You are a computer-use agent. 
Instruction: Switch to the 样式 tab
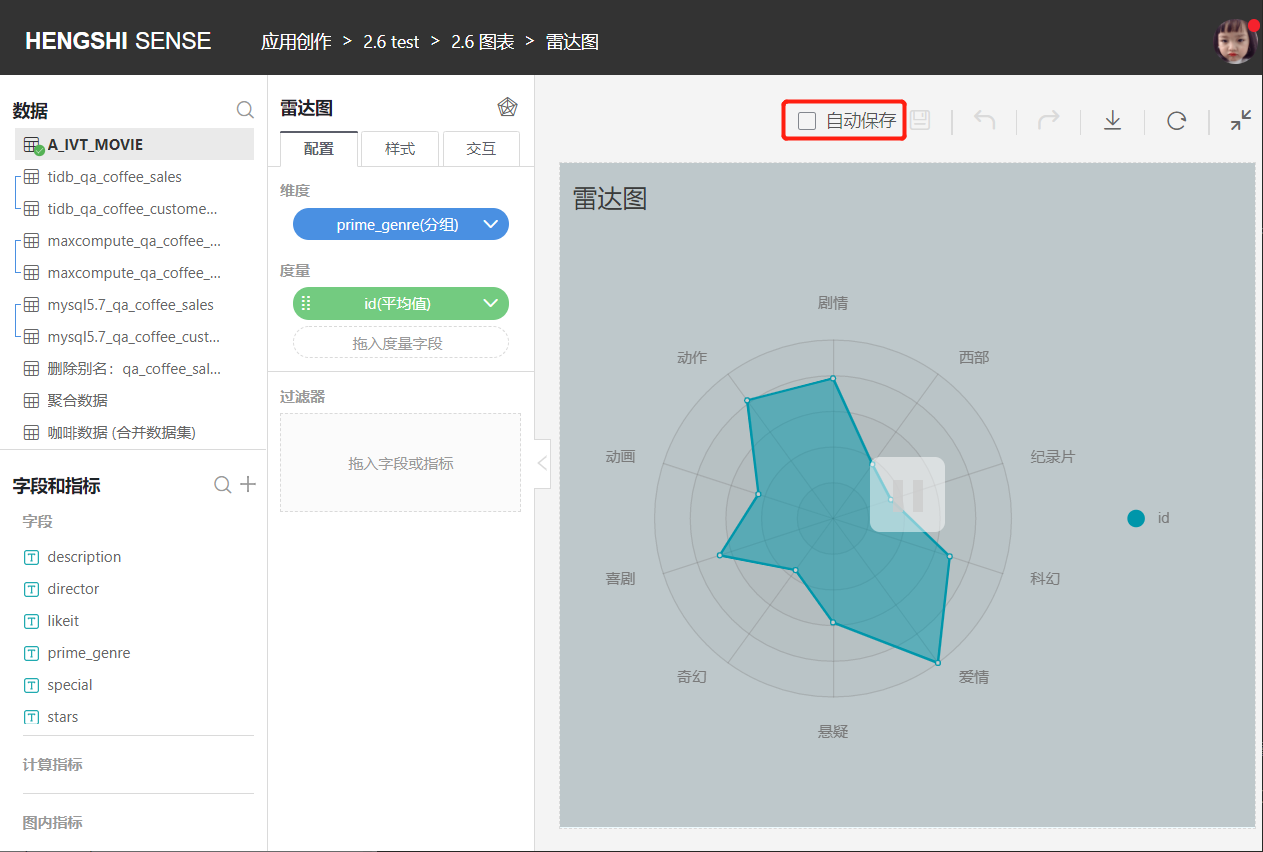point(400,148)
